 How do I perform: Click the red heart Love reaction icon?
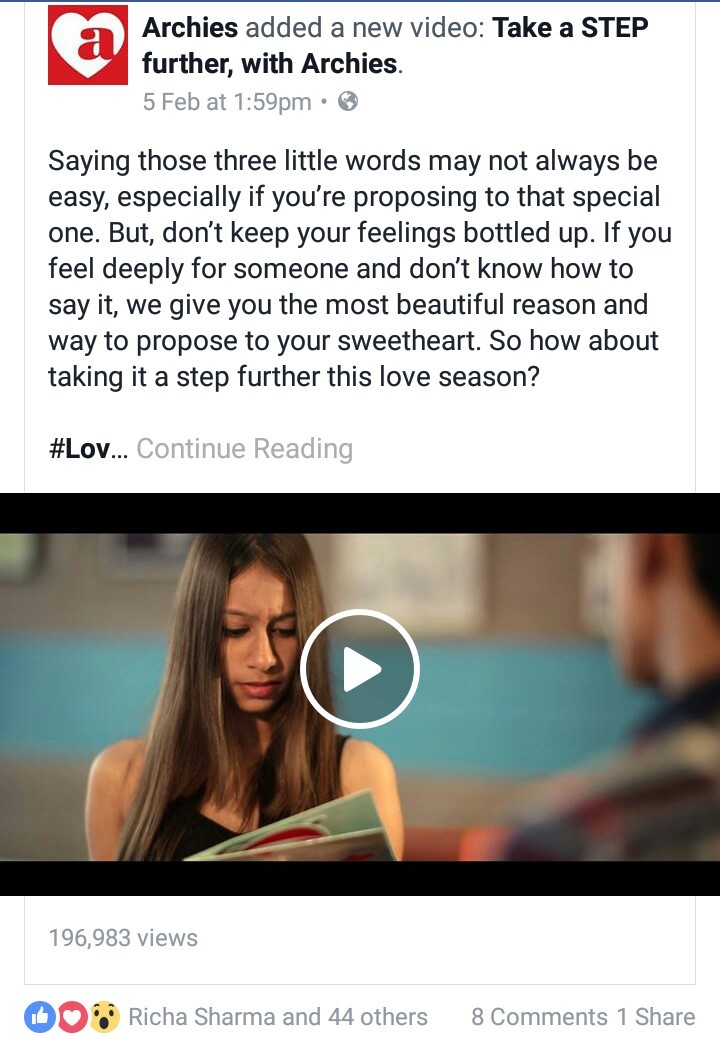[x=73, y=1016]
